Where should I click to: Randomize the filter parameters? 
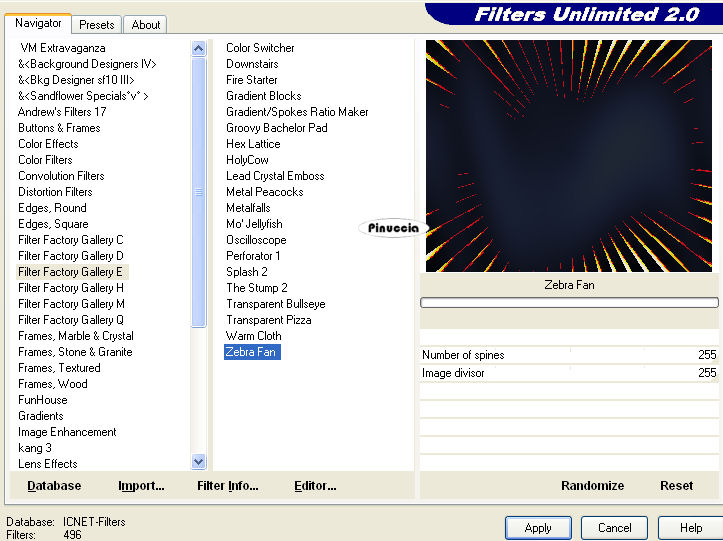[593, 486]
